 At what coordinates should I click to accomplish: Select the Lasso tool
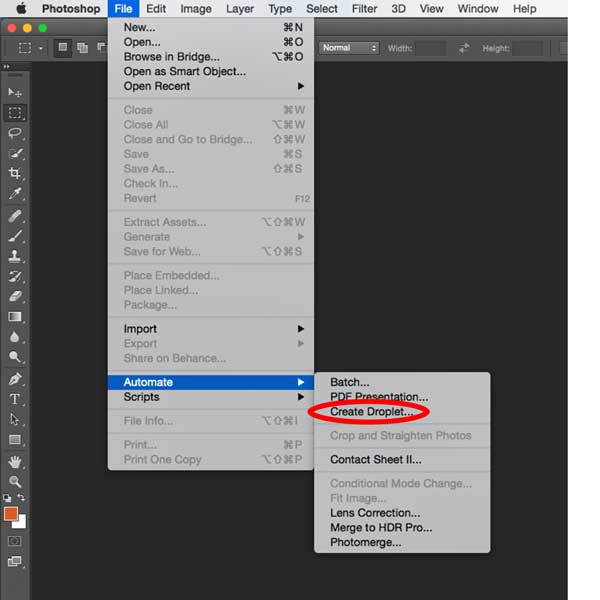click(x=15, y=133)
